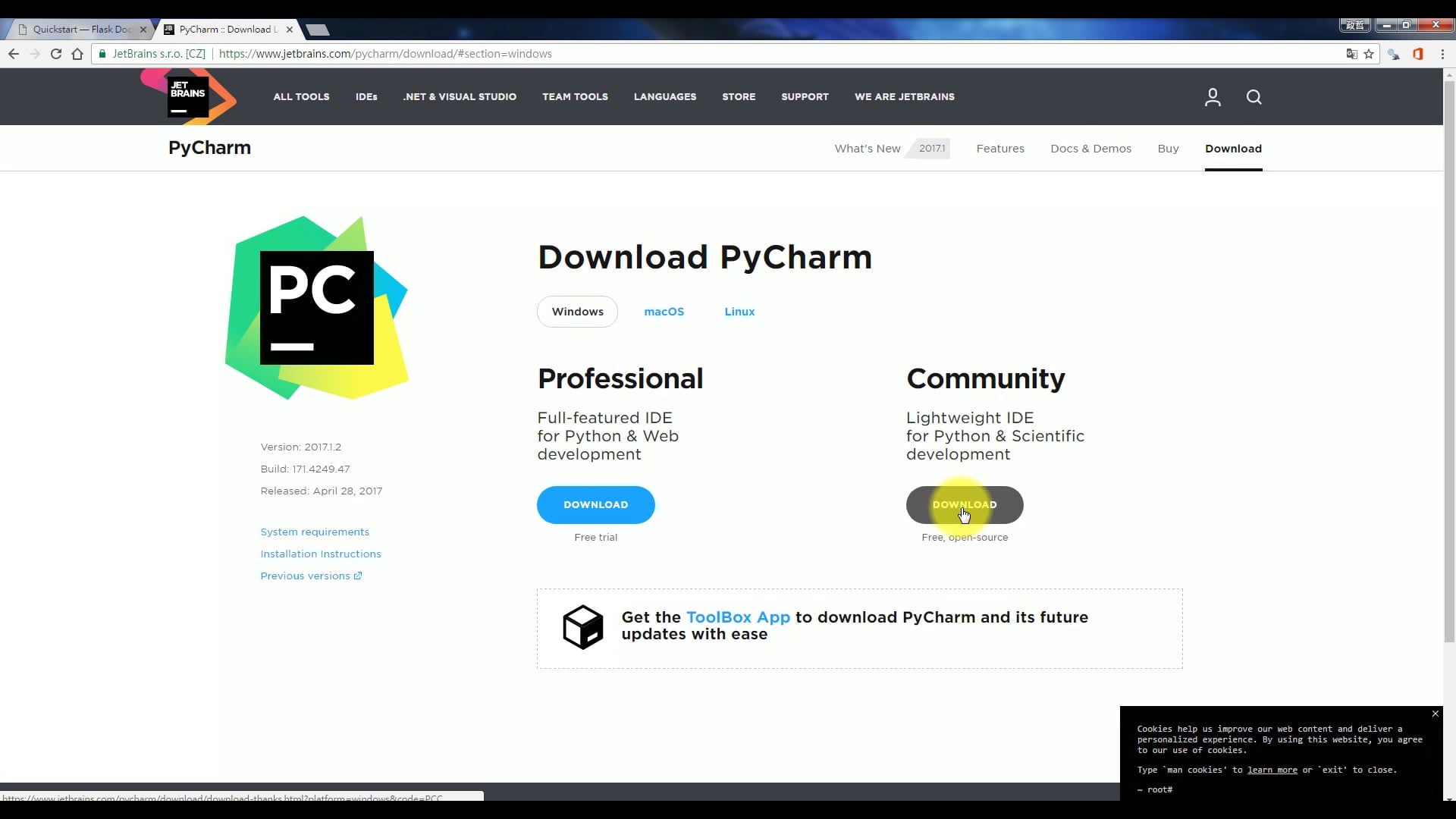Bookmark page with the star icon
The height and width of the screenshot is (819, 1456).
point(1370,54)
